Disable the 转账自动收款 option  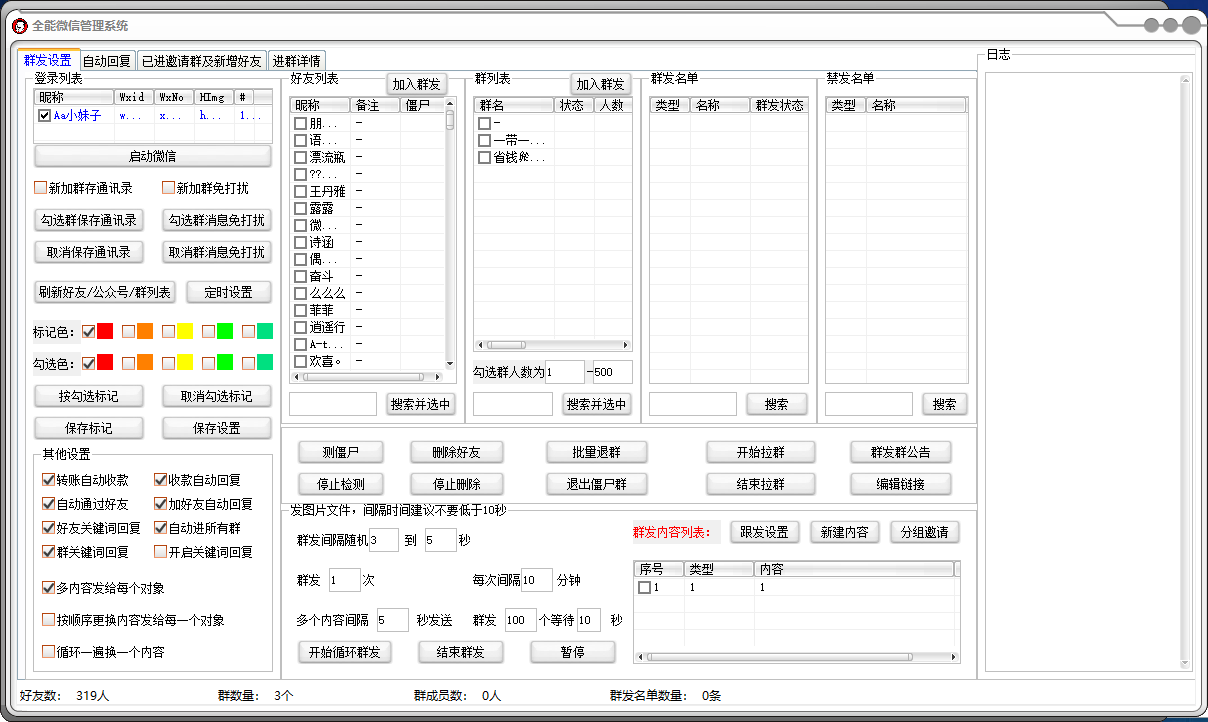tap(48, 479)
